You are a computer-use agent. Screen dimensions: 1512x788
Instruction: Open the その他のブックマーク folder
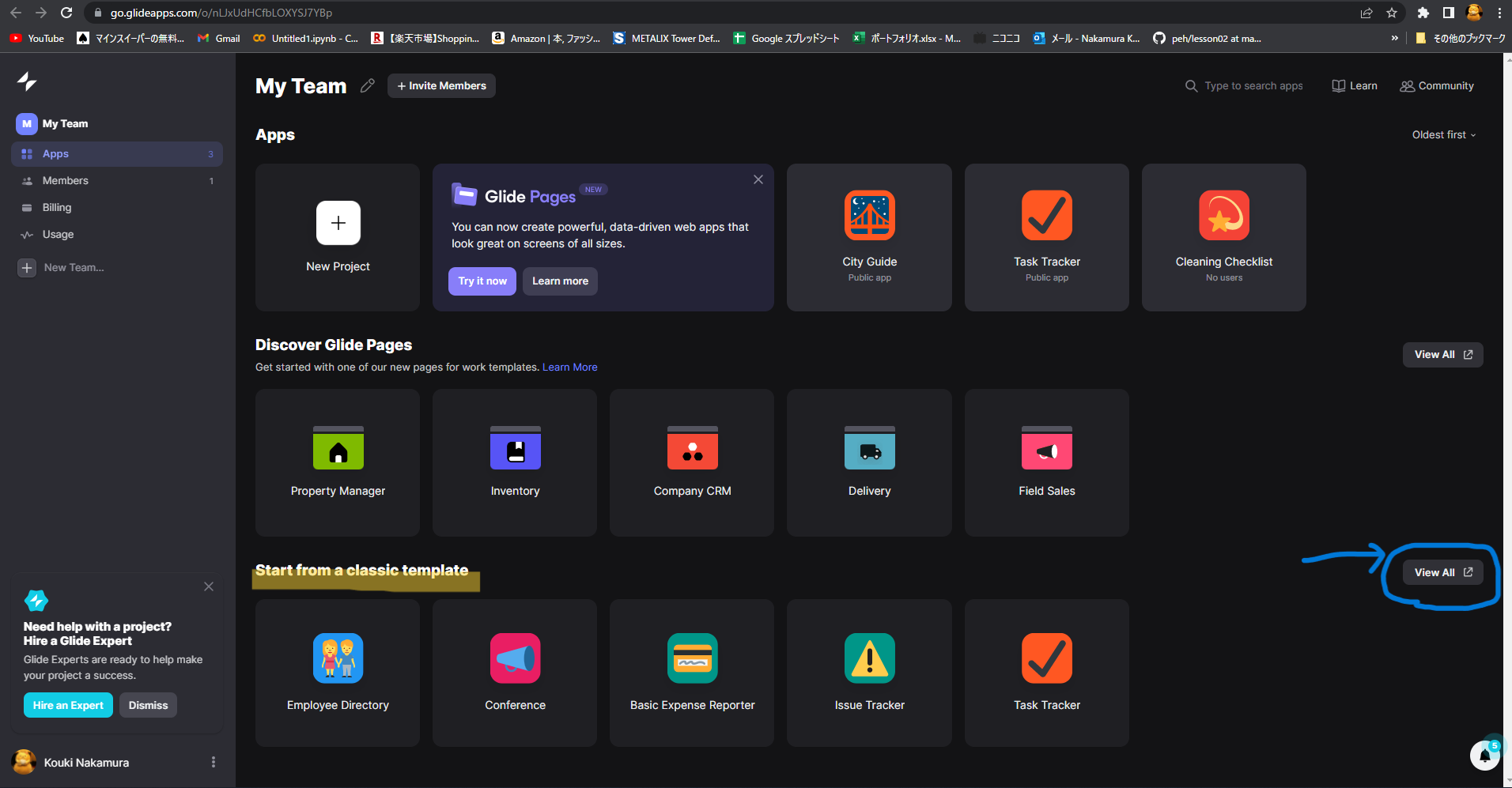pos(1460,38)
